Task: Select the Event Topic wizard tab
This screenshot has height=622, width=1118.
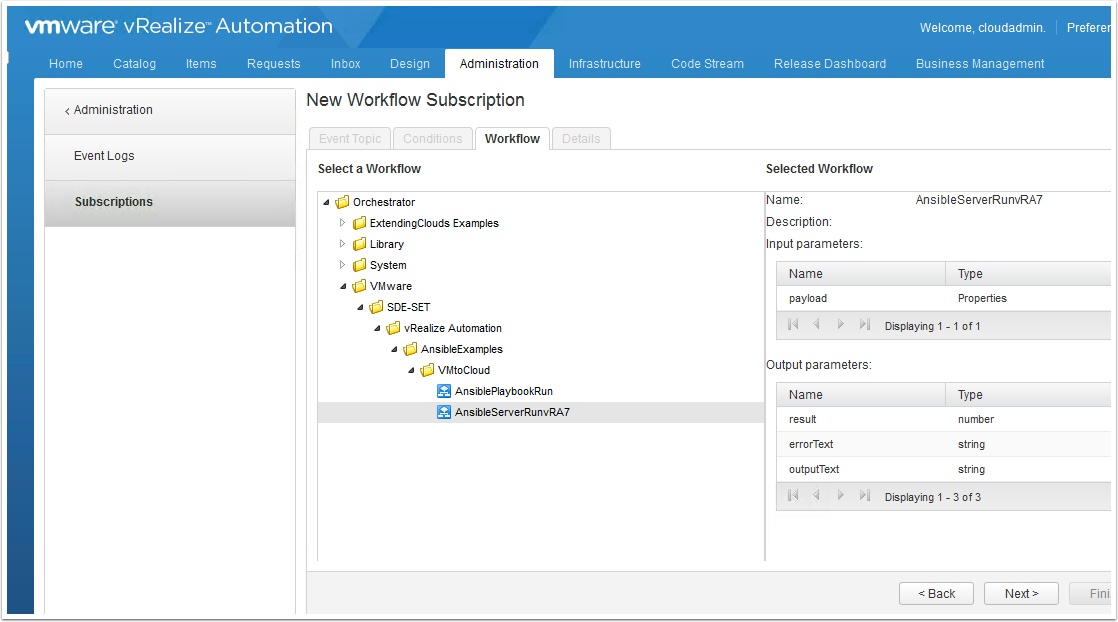Action: [x=350, y=138]
